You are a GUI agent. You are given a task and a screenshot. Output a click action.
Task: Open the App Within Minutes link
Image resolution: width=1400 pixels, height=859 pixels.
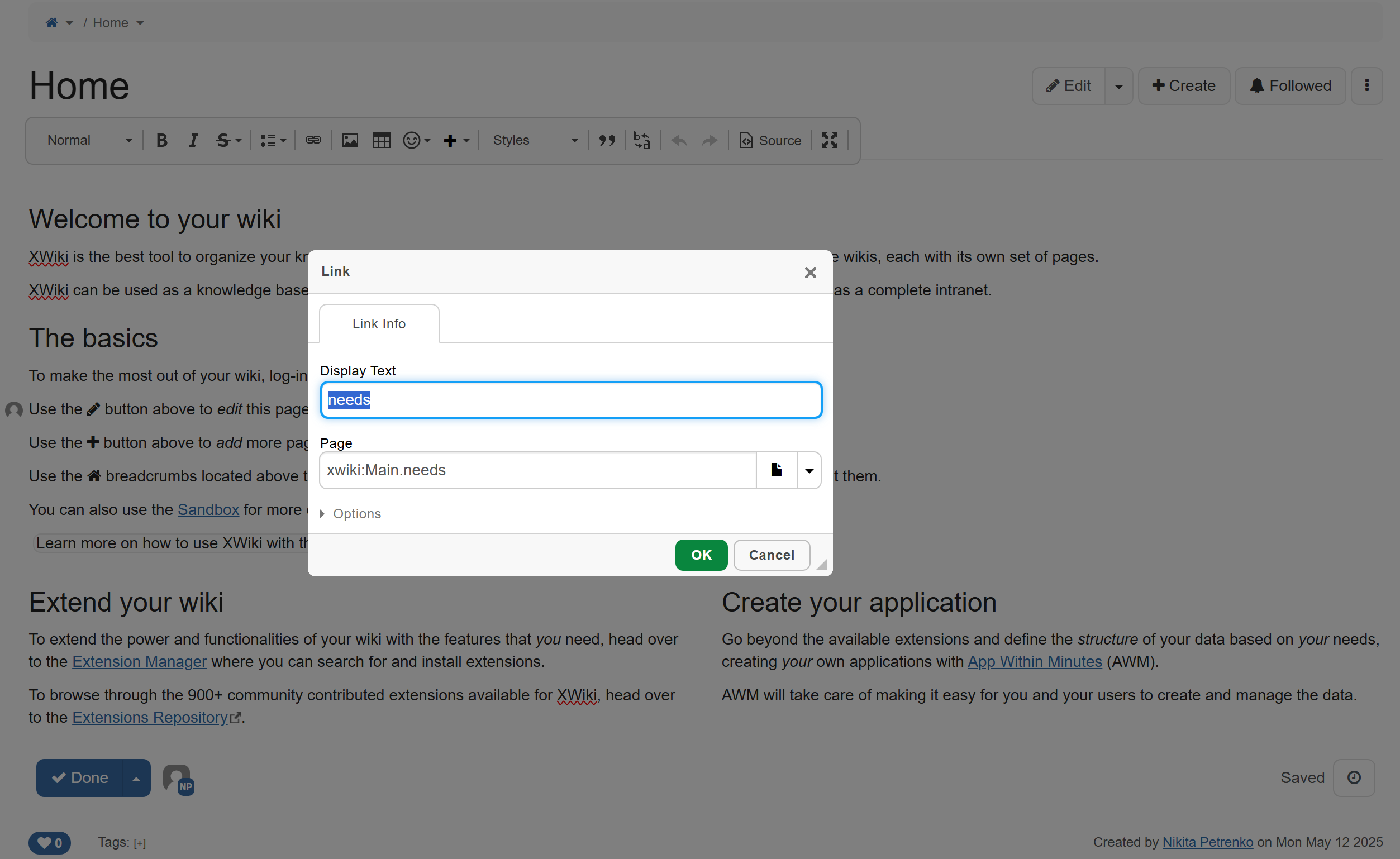tap(1035, 661)
